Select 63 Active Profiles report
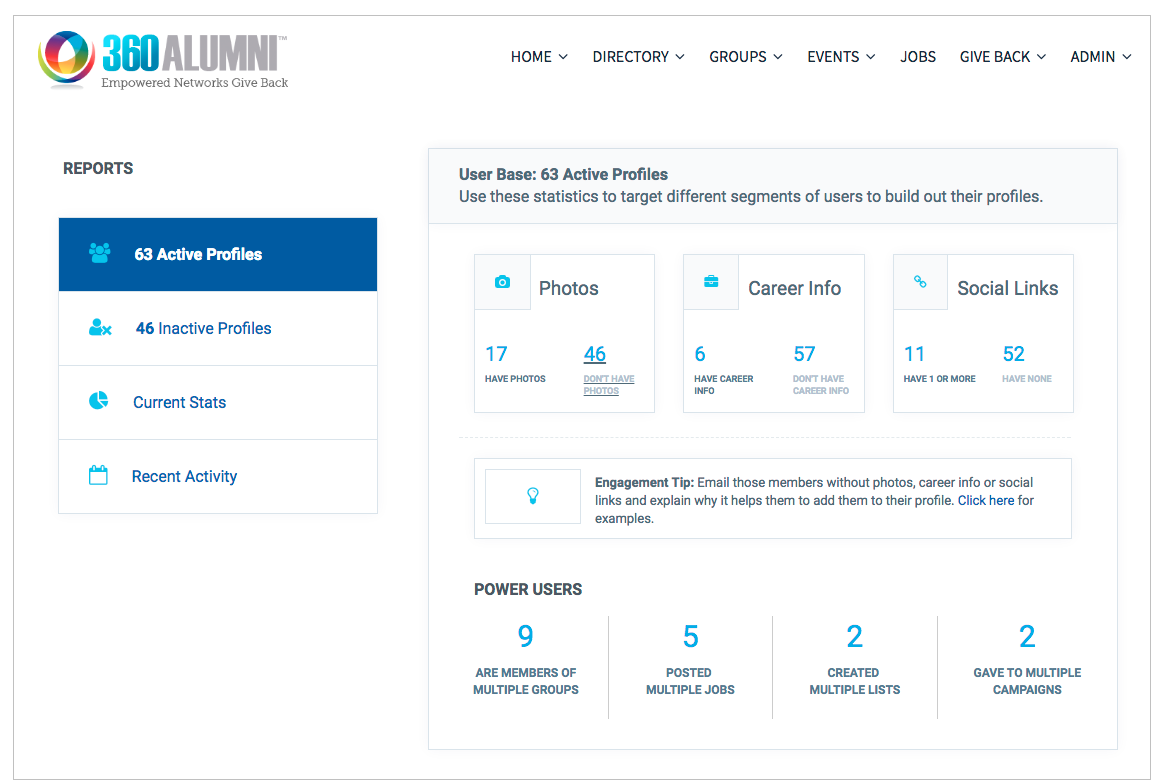The width and height of the screenshot is (1157, 784). (x=218, y=254)
